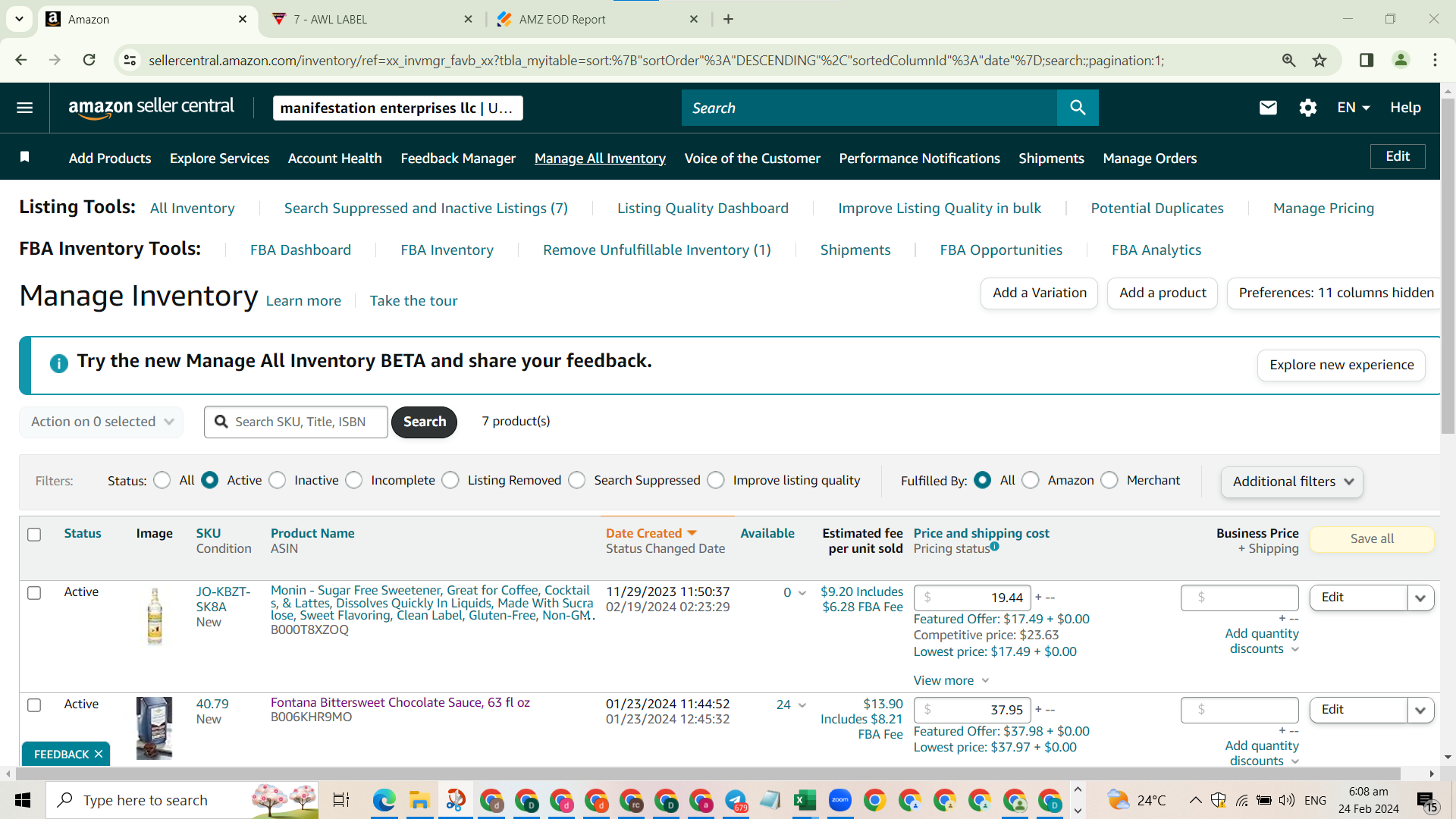Close the FEEDBACK tab with X
The width and height of the screenshot is (1456, 819).
click(99, 755)
